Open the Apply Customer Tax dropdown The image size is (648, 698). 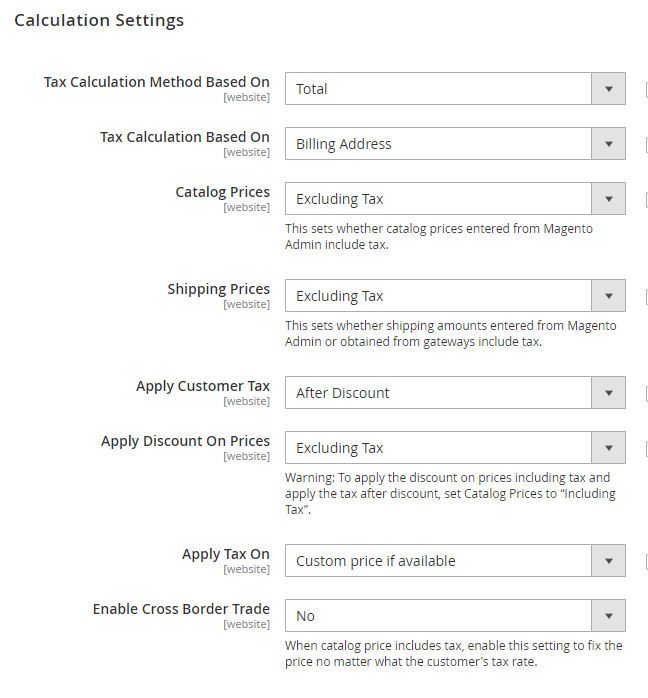click(x=455, y=393)
